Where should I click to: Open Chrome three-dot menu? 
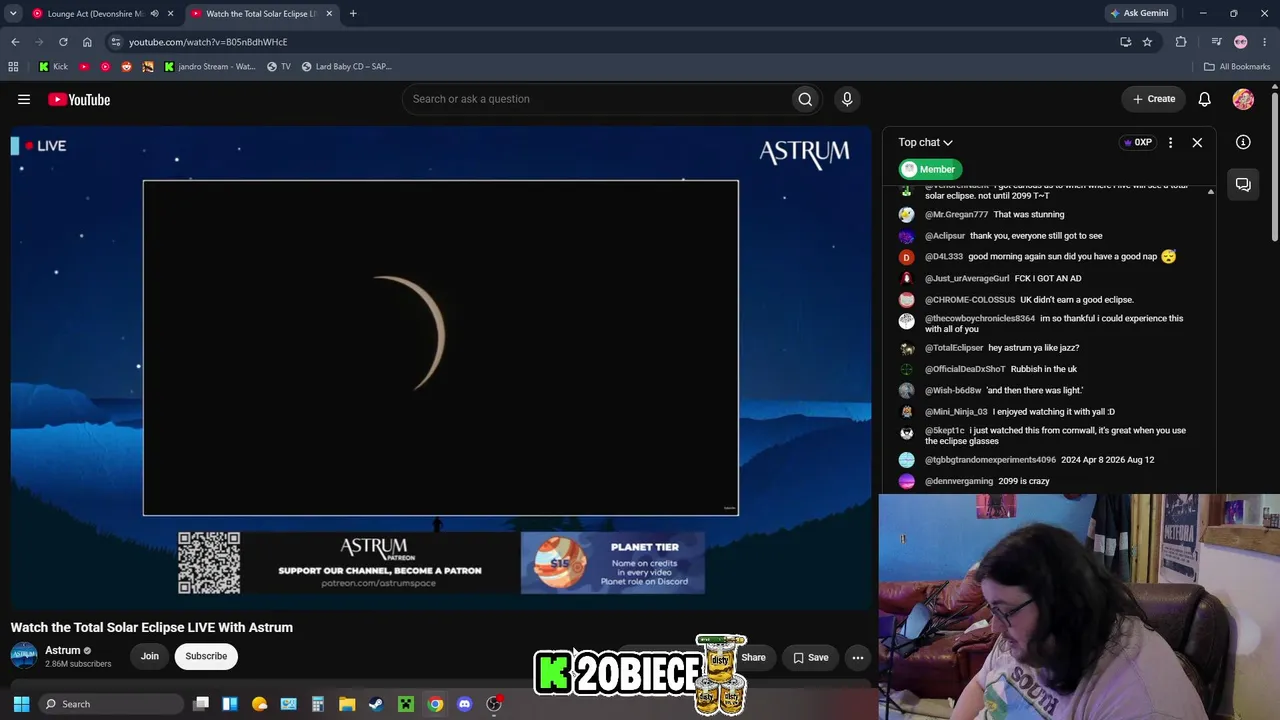coord(1264,42)
